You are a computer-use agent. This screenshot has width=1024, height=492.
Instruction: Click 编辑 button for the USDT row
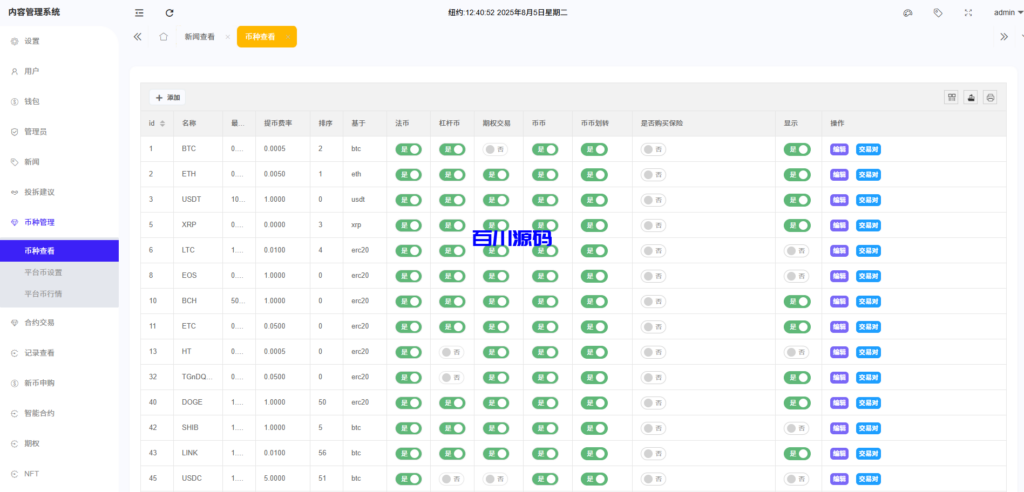click(x=839, y=199)
